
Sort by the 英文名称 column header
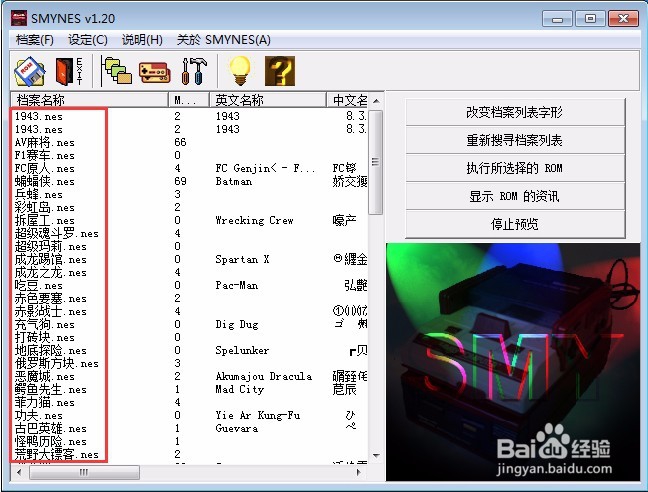click(x=268, y=100)
